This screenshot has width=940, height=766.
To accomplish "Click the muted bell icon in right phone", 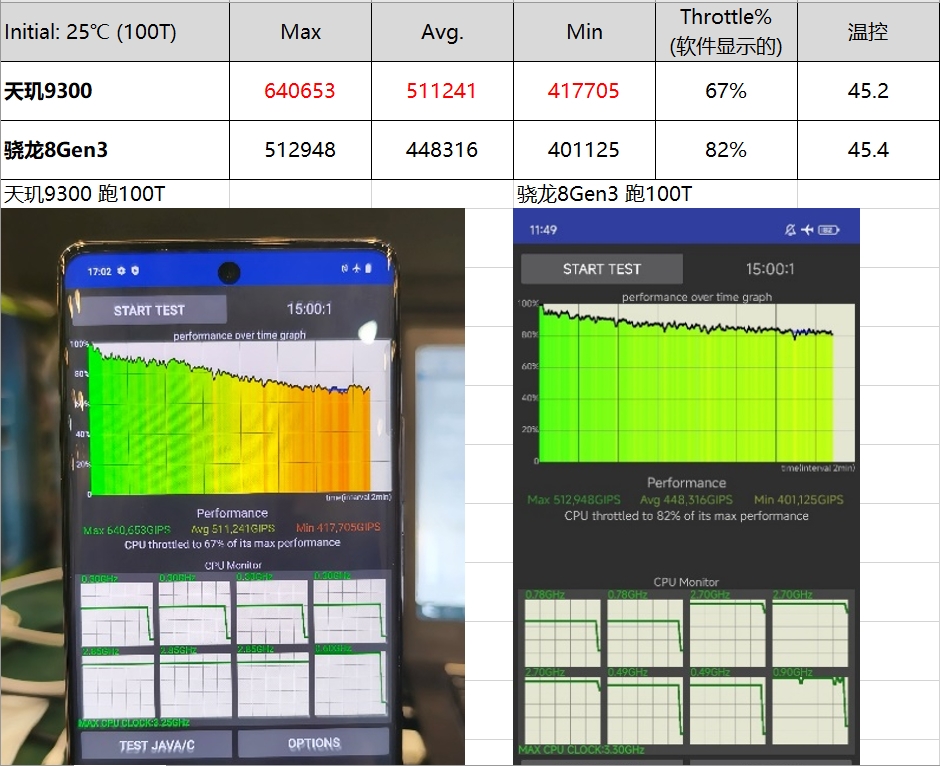I will pos(790,230).
